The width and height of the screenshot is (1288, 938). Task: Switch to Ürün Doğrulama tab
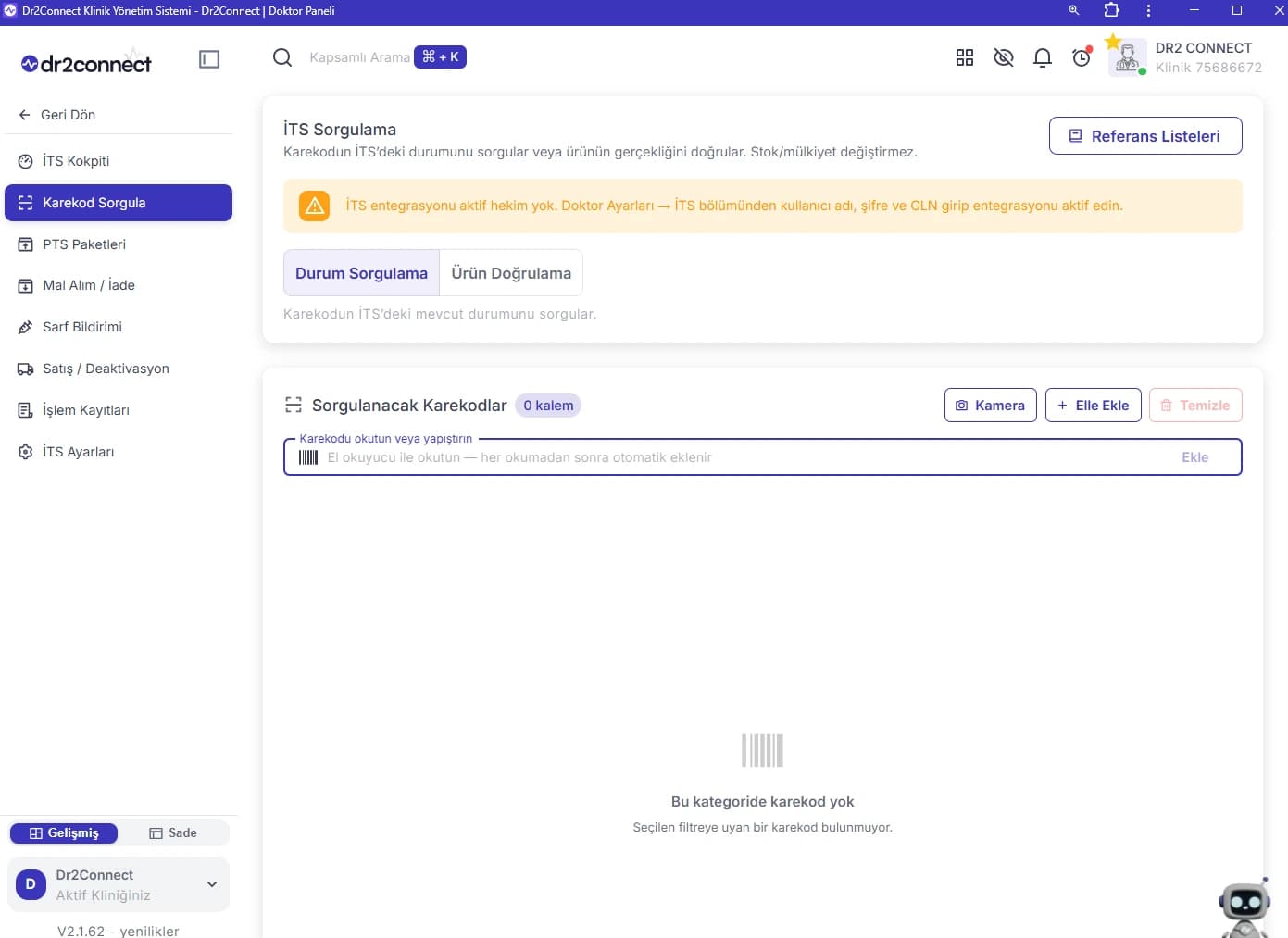click(x=511, y=273)
